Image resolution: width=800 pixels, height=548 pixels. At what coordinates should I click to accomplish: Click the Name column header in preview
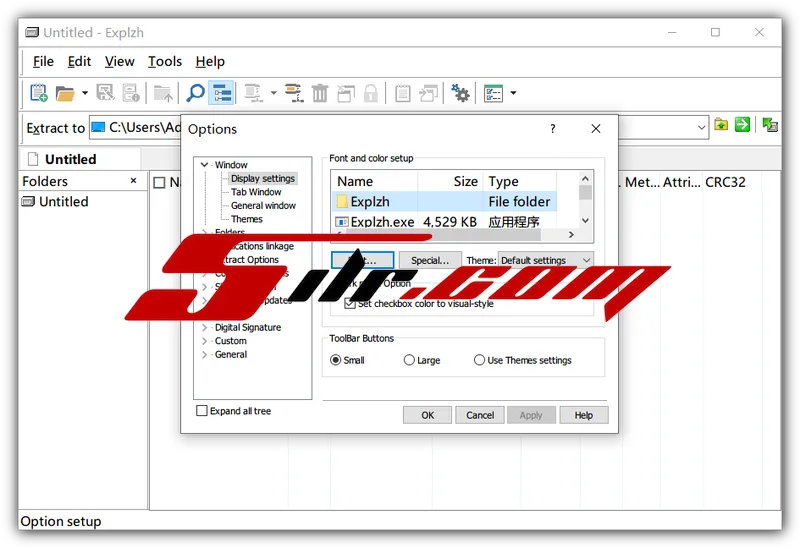pyautogui.click(x=355, y=181)
